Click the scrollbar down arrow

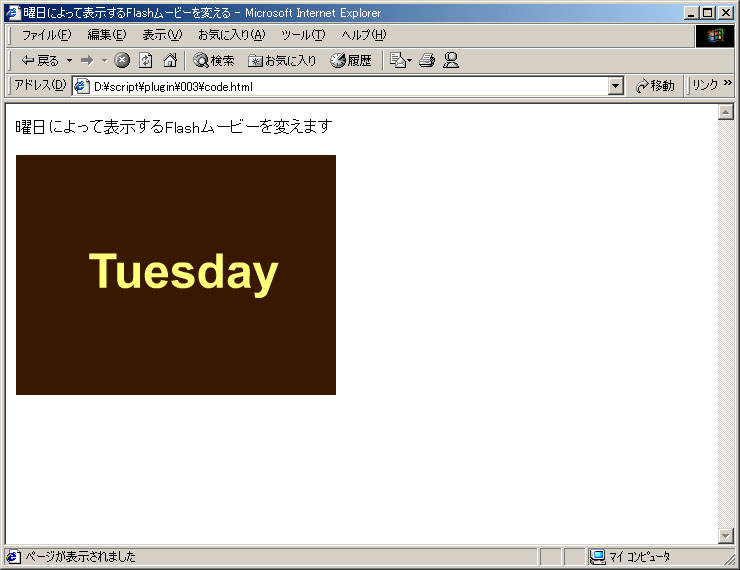point(725,536)
